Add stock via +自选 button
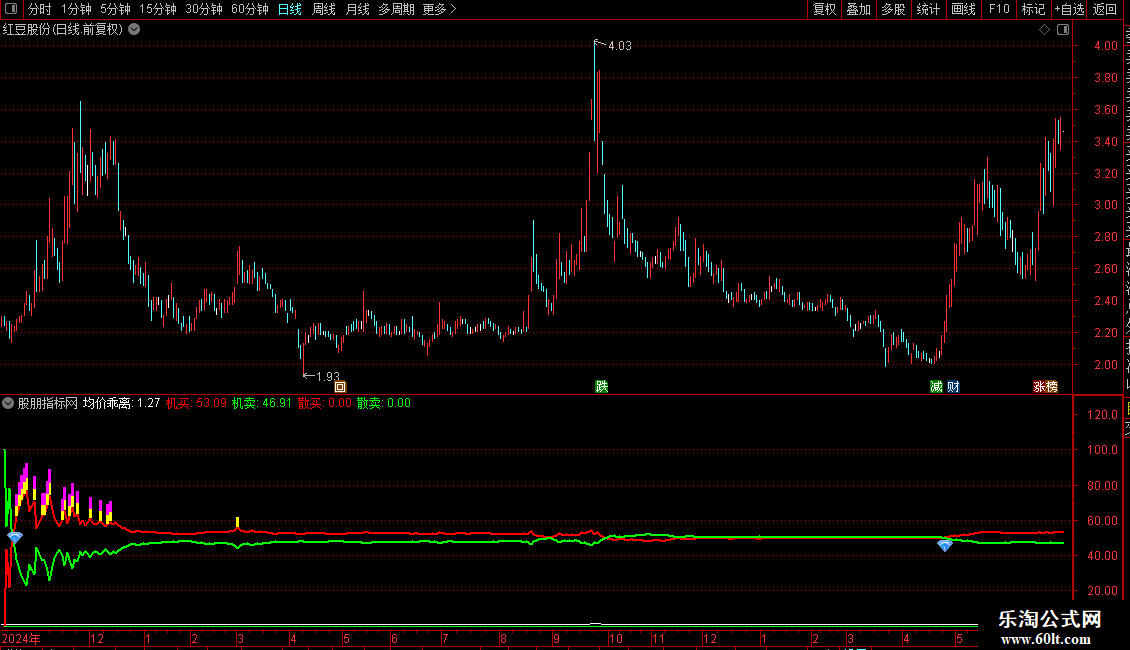This screenshot has height=650, width=1130. [1069, 9]
